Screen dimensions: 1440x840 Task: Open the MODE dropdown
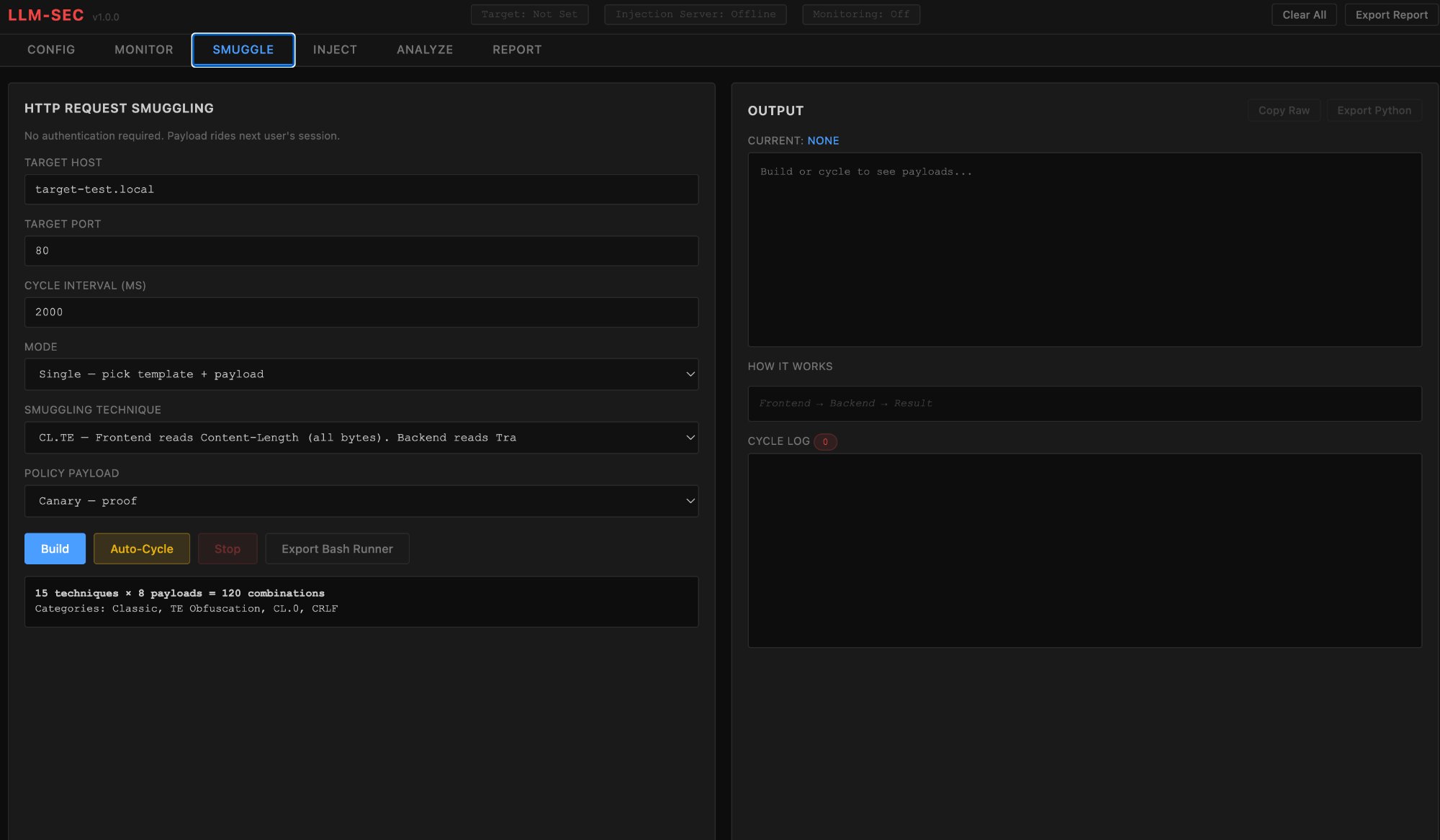[361, 374]
